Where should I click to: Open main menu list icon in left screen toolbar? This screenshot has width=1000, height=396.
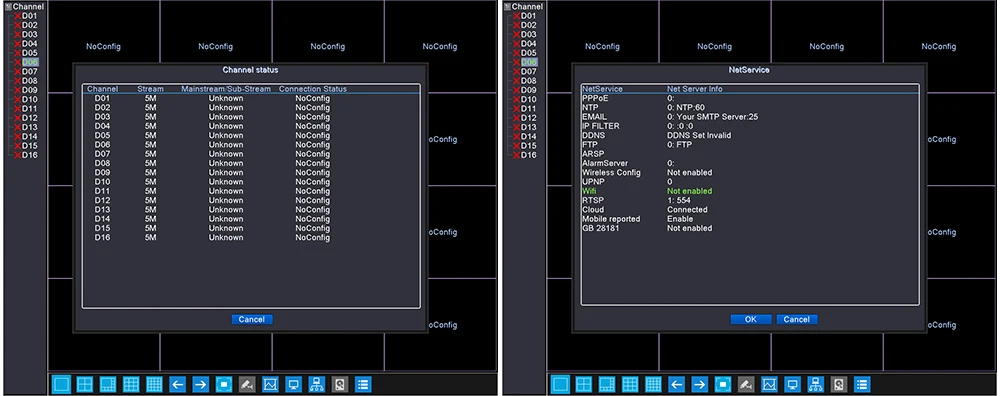(363, 385)
